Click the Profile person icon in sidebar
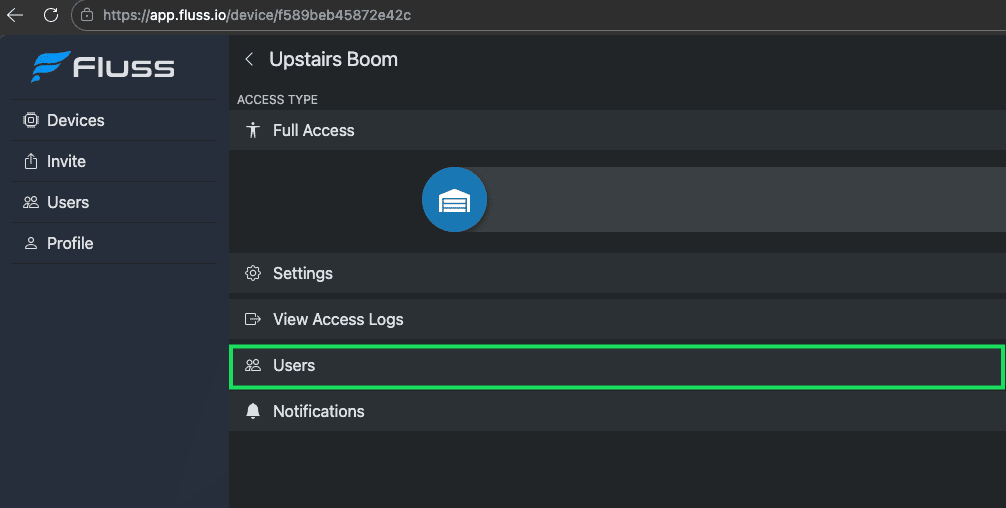 30,243
